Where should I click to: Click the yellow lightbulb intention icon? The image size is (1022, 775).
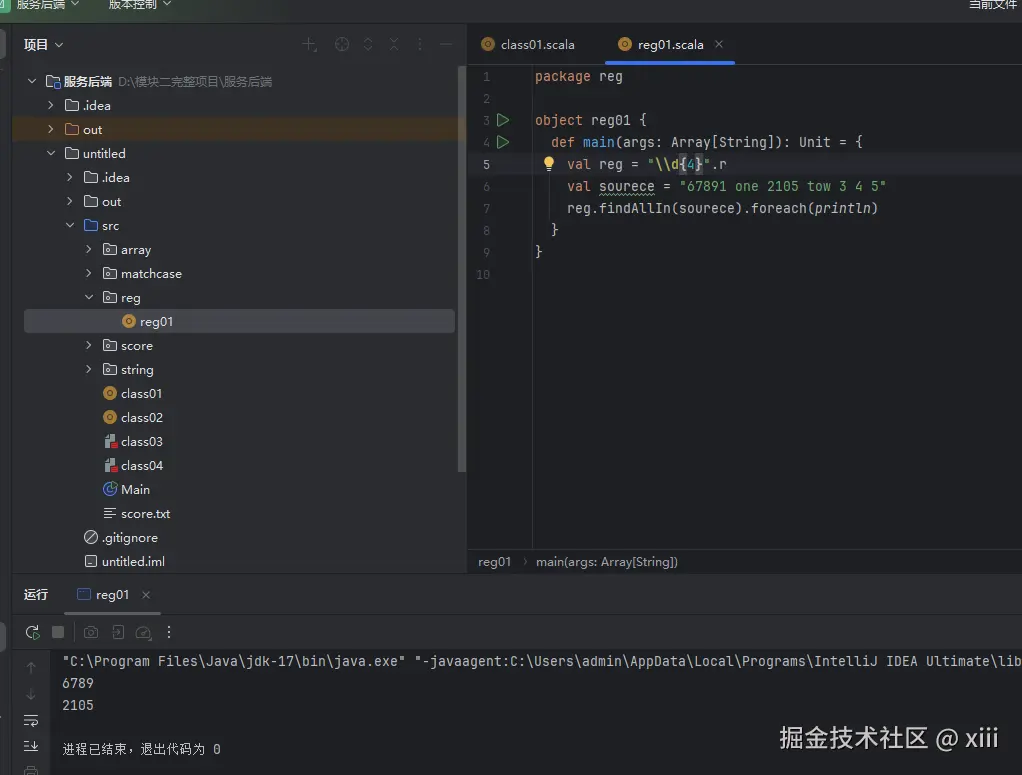tap(549, 164)
